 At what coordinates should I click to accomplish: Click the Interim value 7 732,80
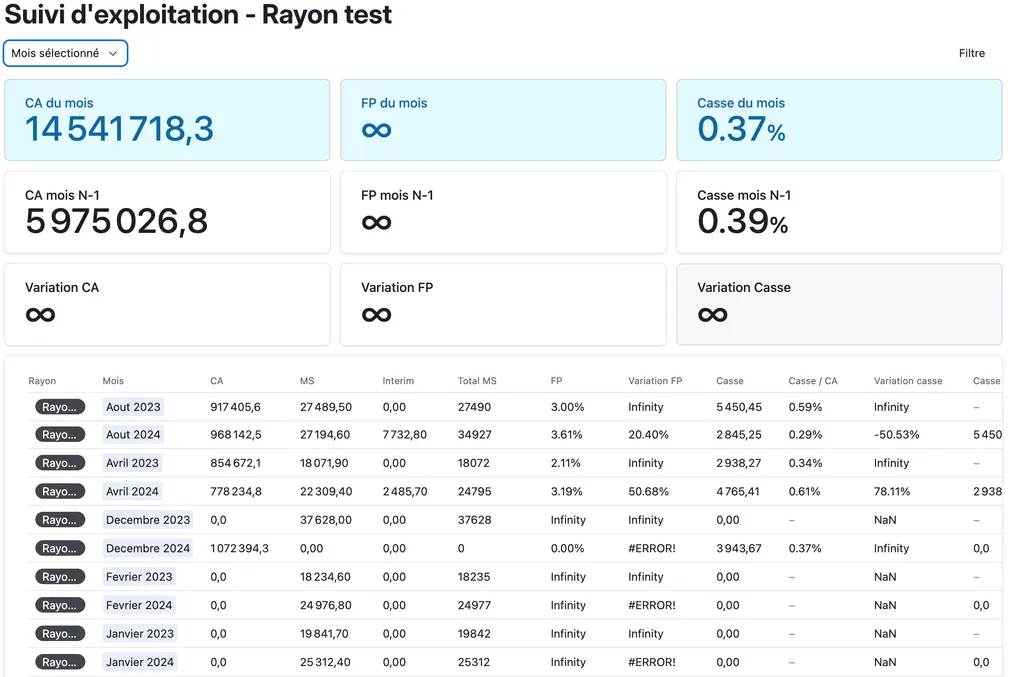point(405,435)
